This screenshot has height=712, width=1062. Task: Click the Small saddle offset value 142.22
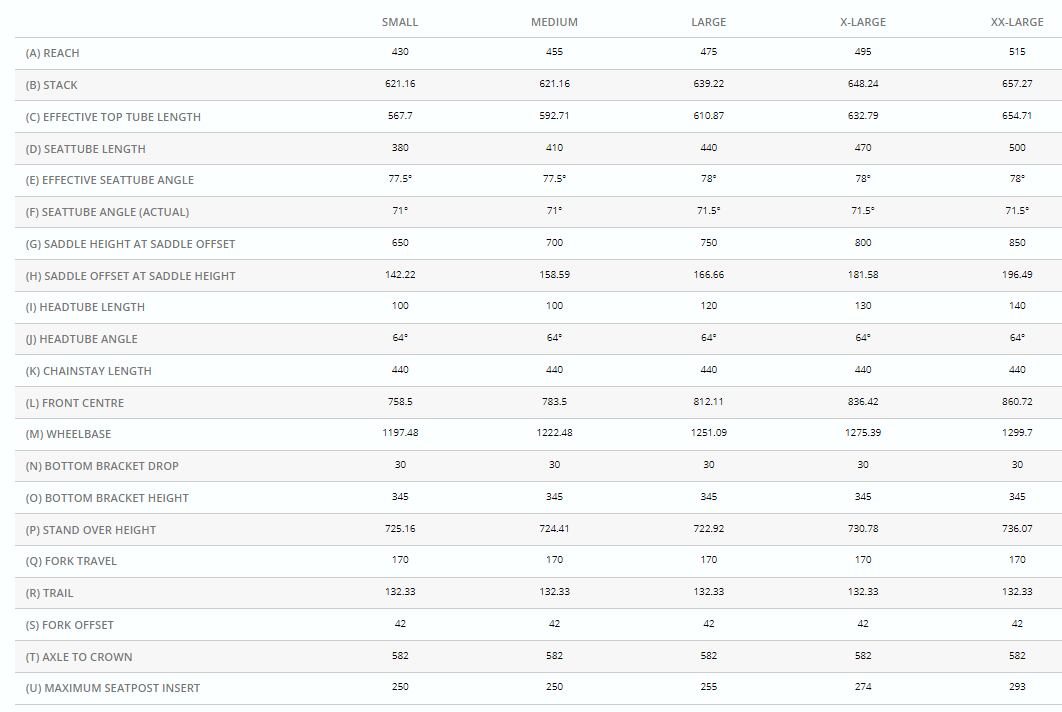click(400, 275)
